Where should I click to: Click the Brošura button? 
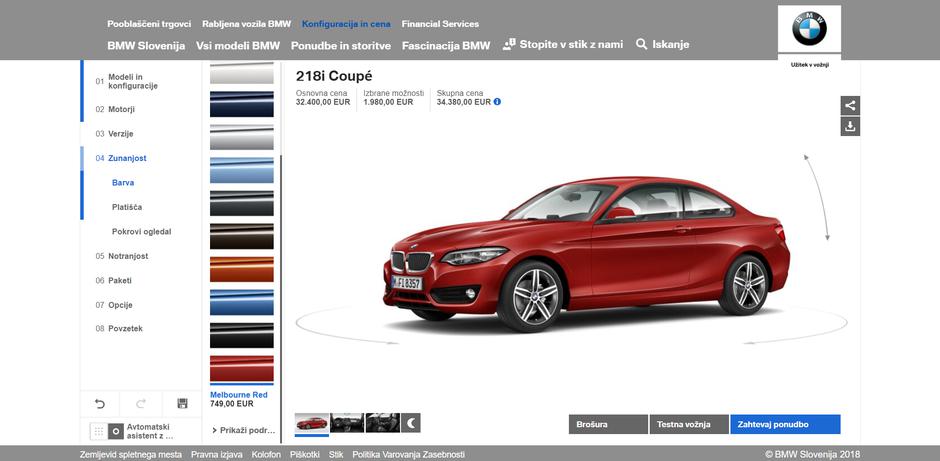(608, 424)
